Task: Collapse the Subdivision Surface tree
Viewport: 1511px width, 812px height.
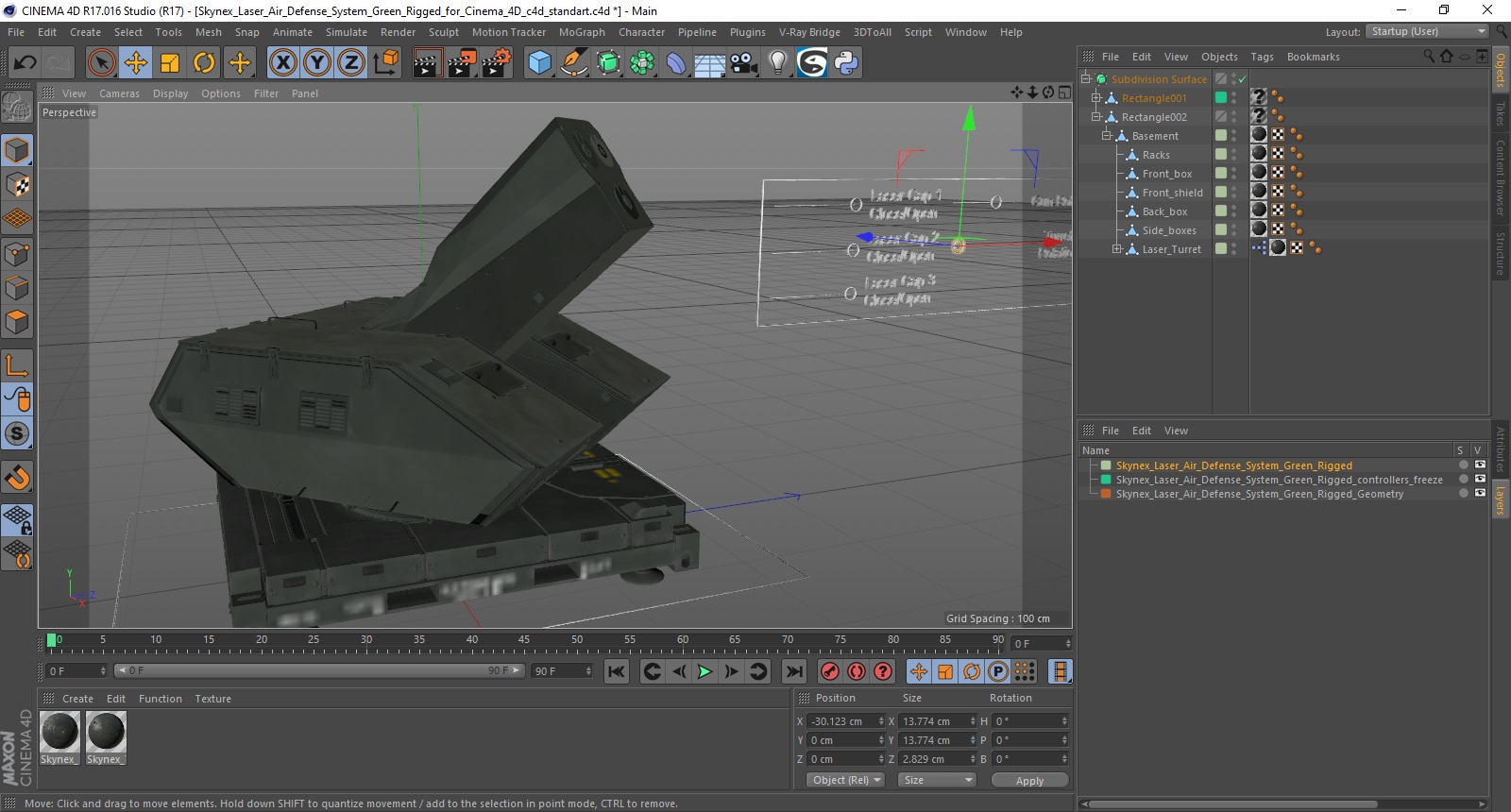Action: (x=1086, y=79)
